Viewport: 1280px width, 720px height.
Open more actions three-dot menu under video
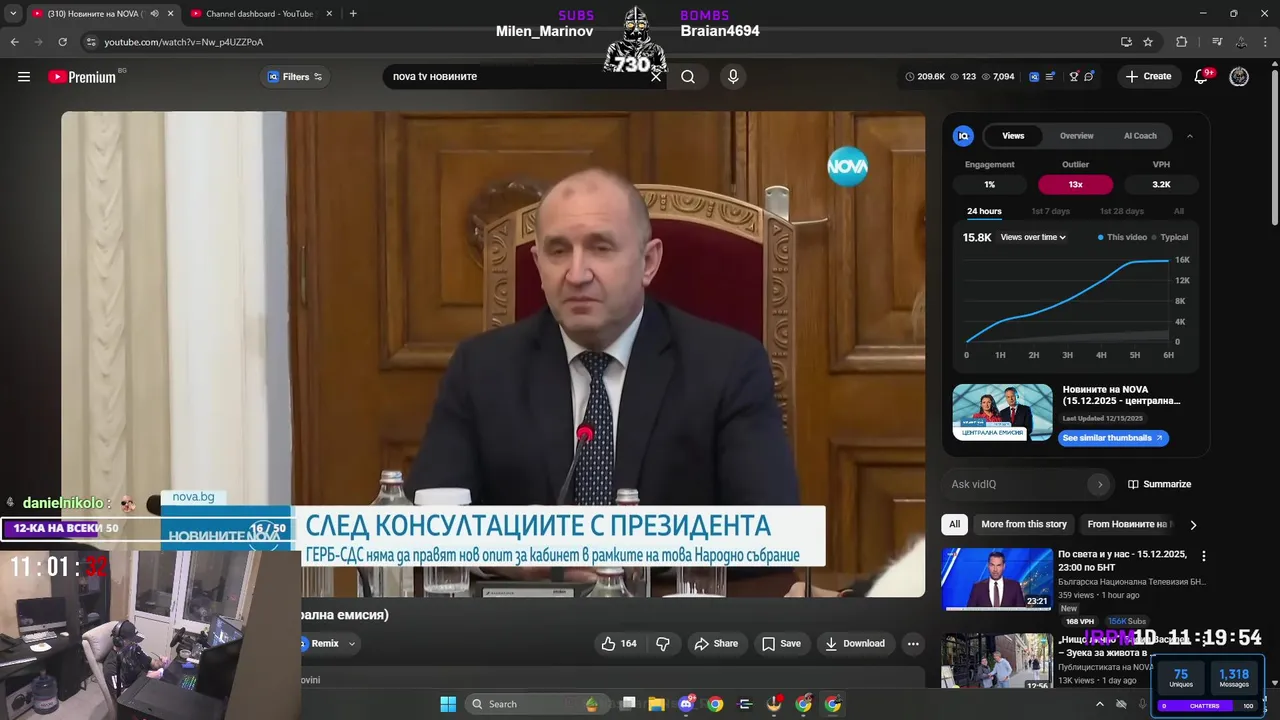coord(913,644)
